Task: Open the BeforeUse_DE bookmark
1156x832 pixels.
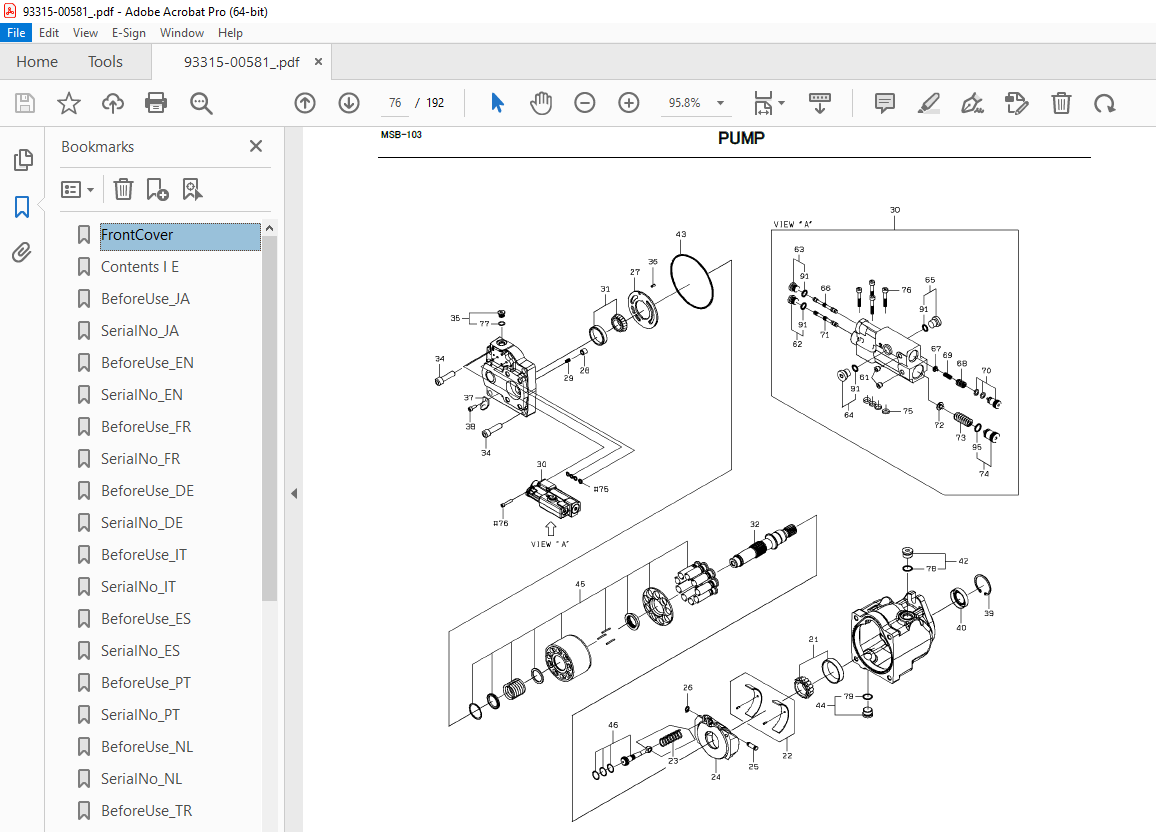Action: (x=147, y=491)
